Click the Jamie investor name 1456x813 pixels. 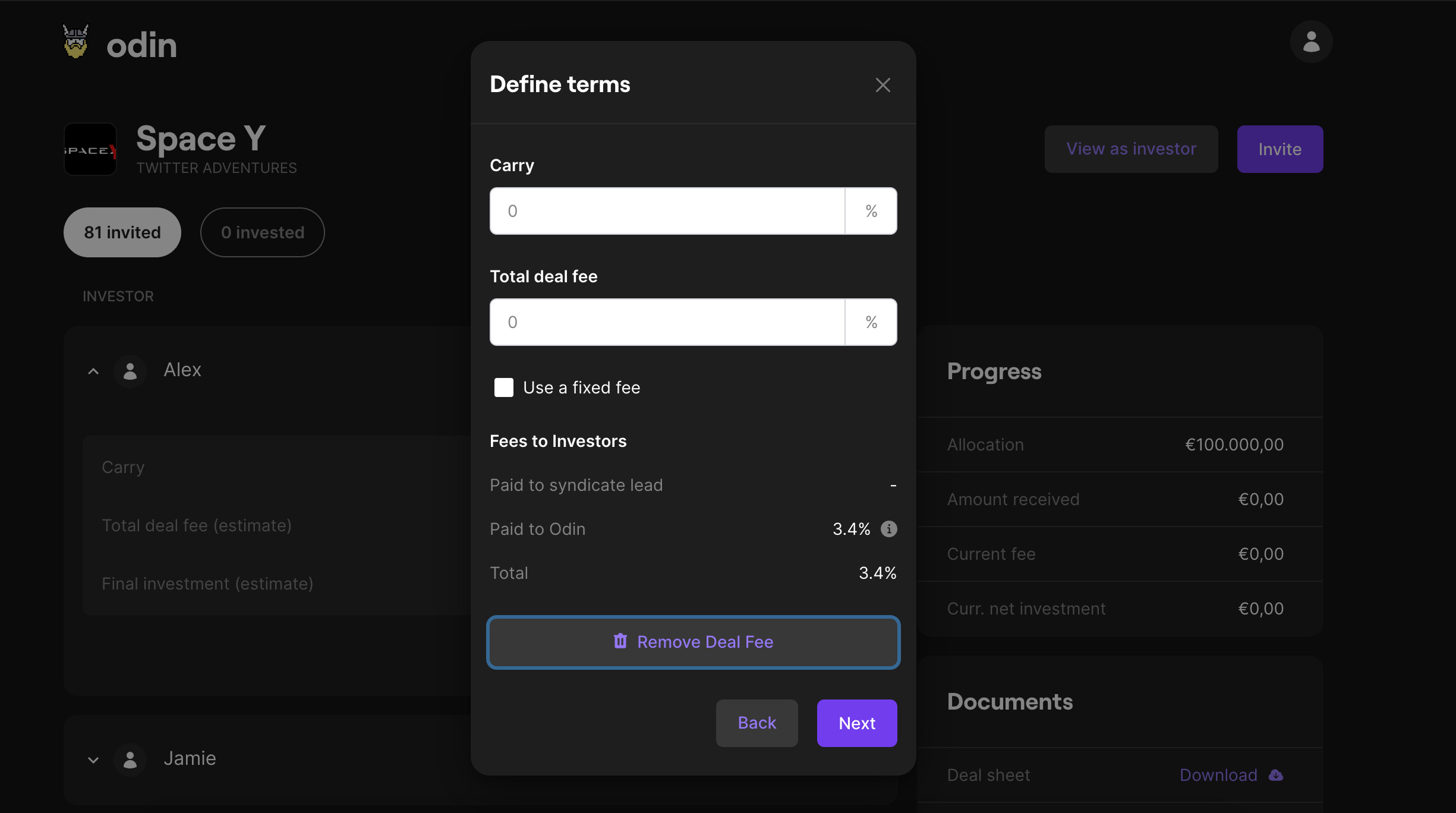tap(190, 758)
